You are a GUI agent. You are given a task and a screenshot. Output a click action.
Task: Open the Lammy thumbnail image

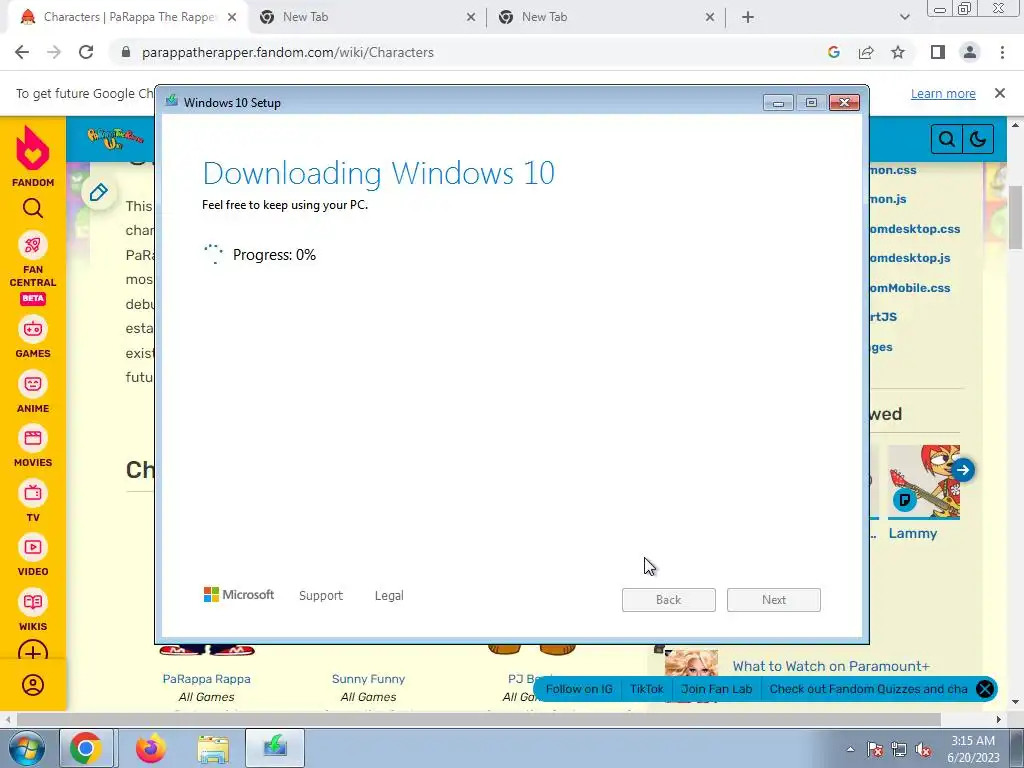pyautogui.click(x=923, y=482)
